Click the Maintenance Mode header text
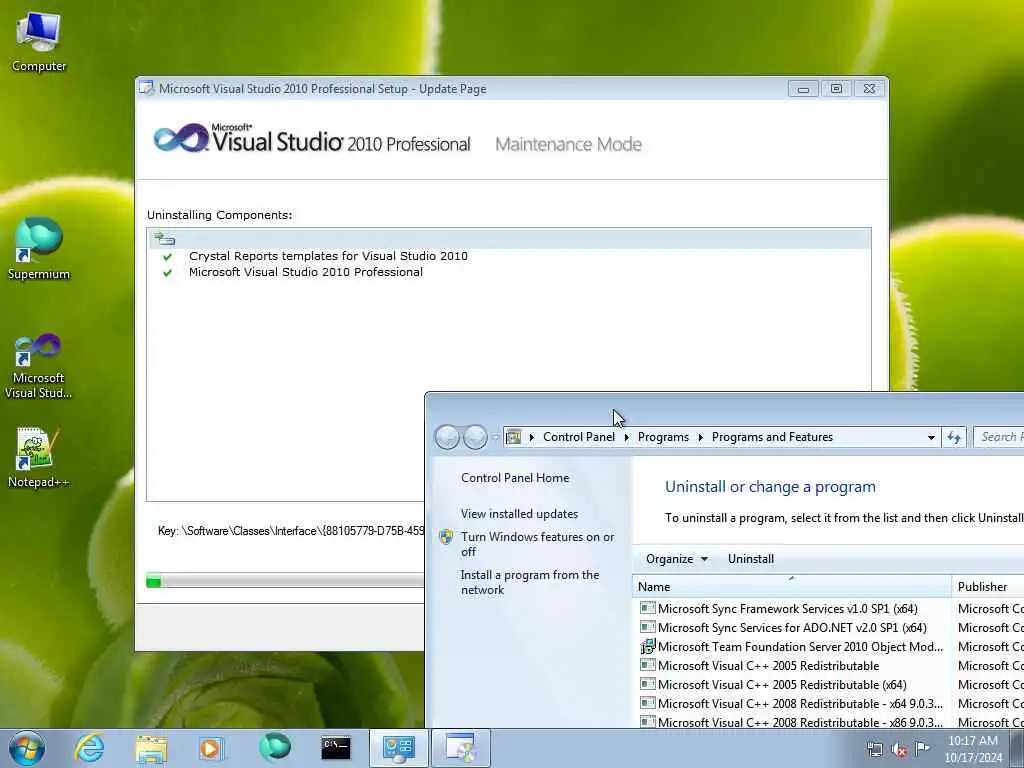The image size is (1024, 768). click(x=568, y=144)
